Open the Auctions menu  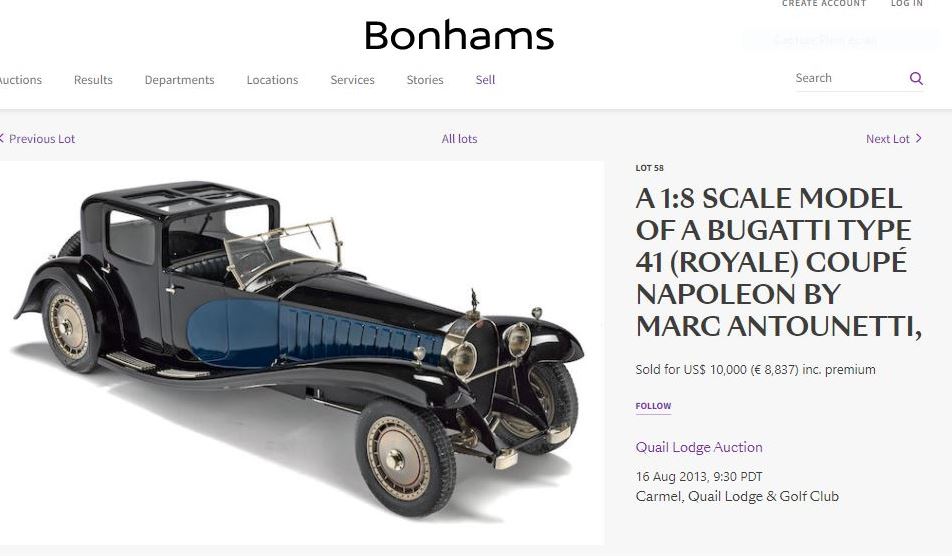(x=20, y=80)
